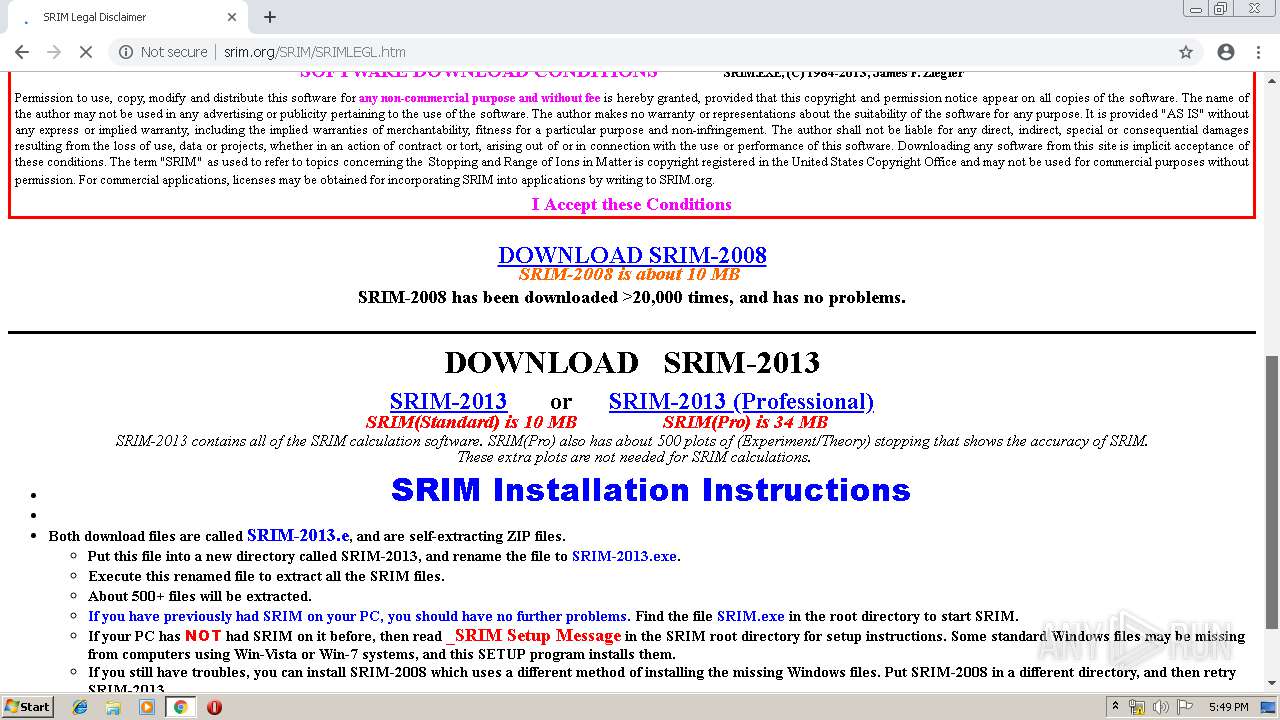Open a new tab with the plus button
Image resolution: width=1280 pixels, height=720 pixels.
coord(270,17)
